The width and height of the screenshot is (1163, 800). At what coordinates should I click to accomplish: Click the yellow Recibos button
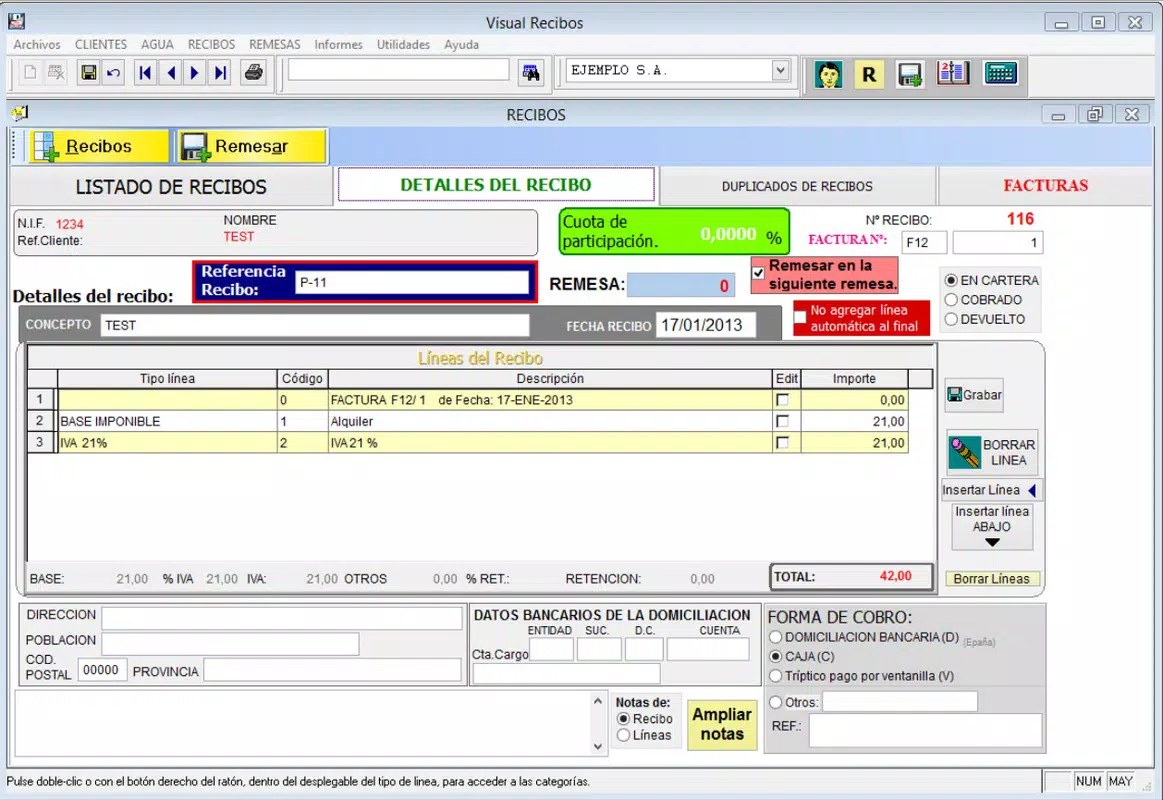(x=99, y=146)
